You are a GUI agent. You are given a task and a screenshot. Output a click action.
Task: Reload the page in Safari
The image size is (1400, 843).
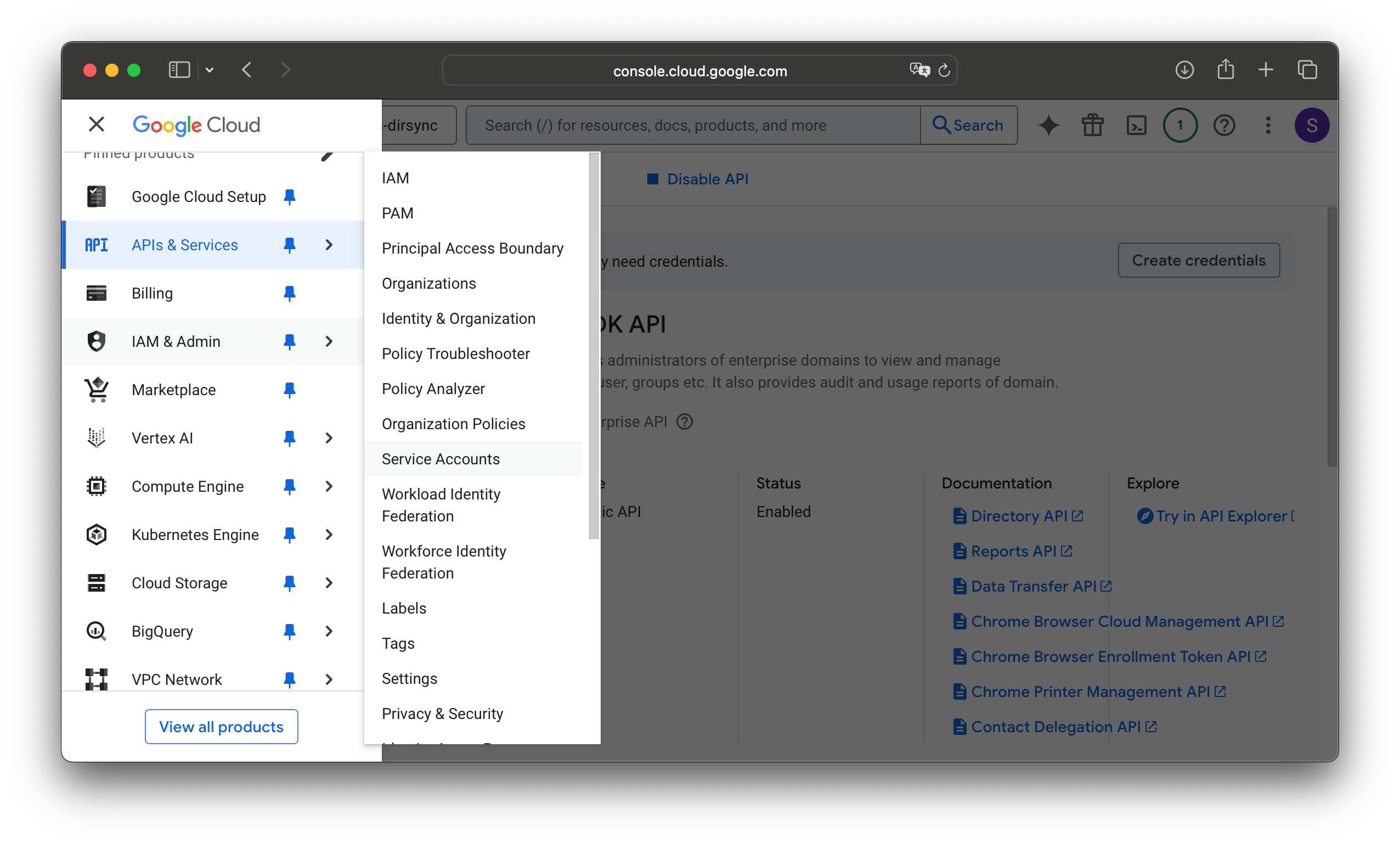944,70
